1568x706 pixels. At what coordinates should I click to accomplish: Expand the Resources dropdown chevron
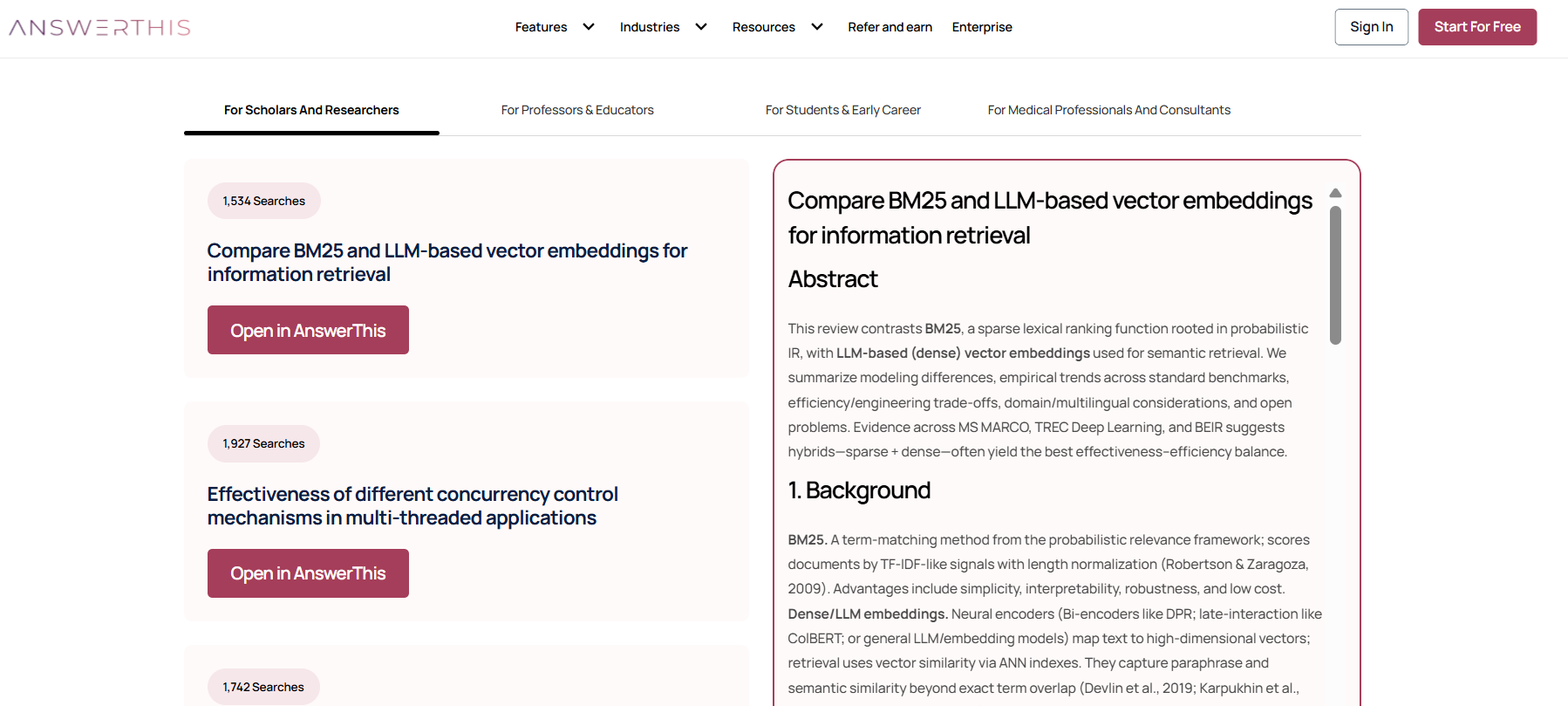[x=817, y=27]
